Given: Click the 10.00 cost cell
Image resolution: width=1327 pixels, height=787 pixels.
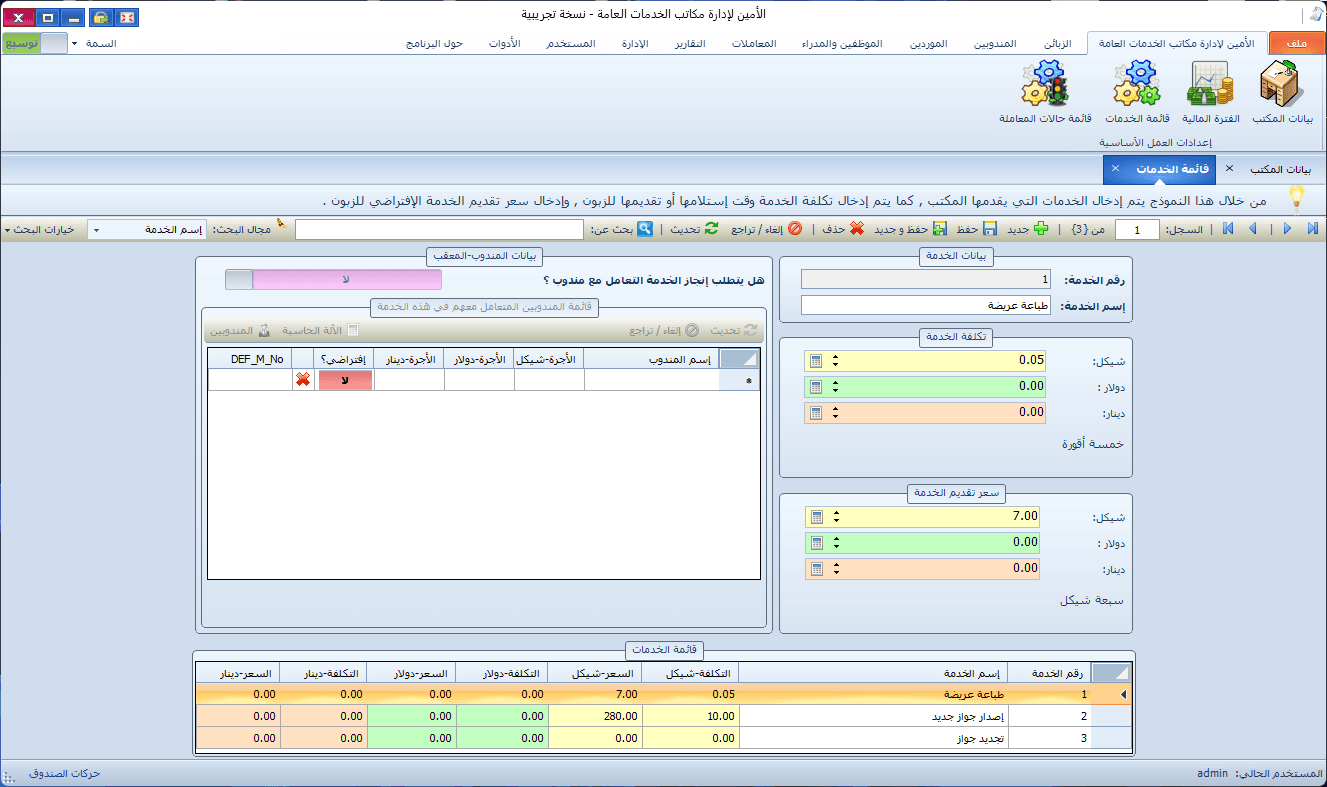Looking at the screenshot, I should click(691, 716).
